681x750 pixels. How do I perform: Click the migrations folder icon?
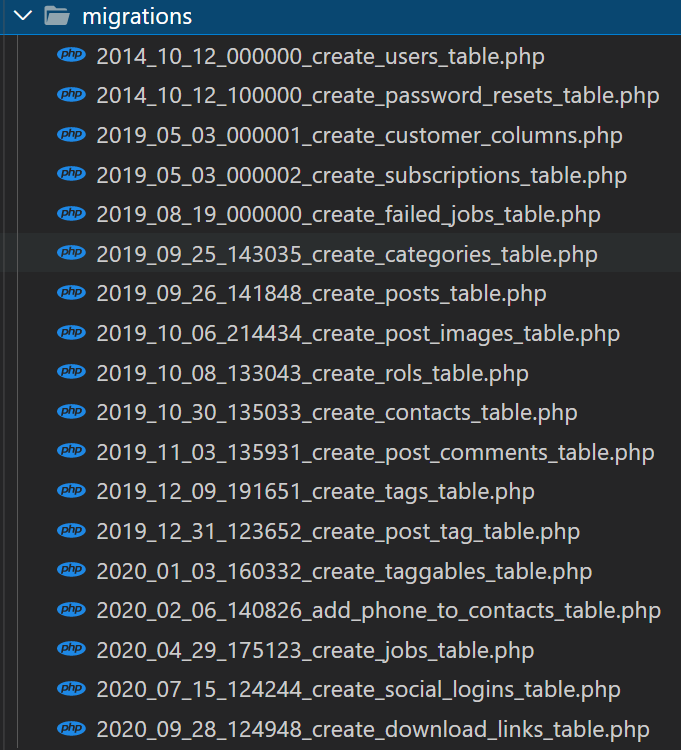[57, 17]
